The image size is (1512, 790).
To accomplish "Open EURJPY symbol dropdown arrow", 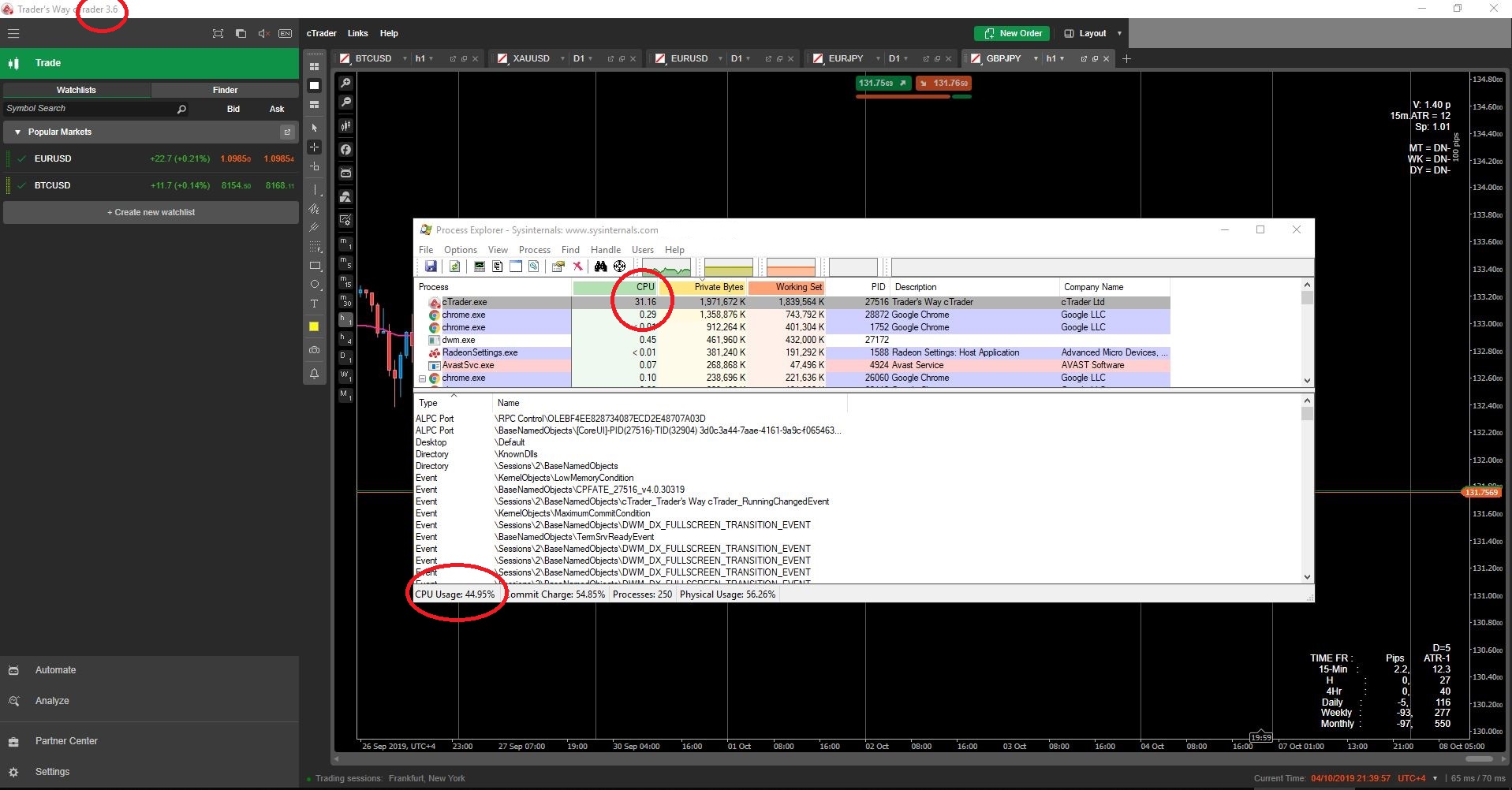I will pos(878,59).
